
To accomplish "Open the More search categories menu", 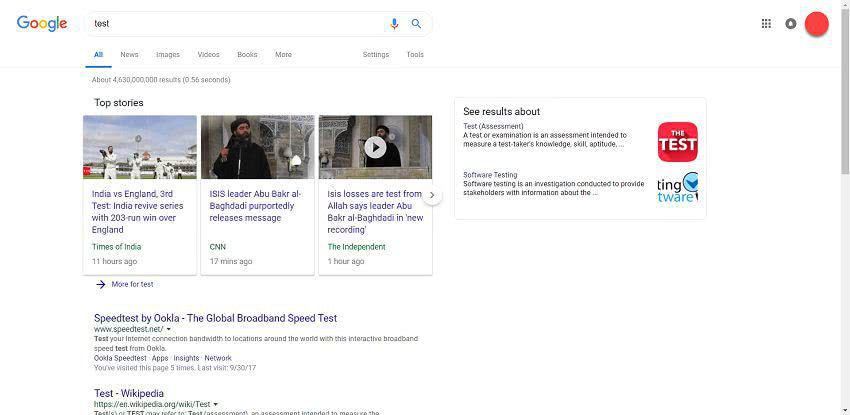I will 283,55.
